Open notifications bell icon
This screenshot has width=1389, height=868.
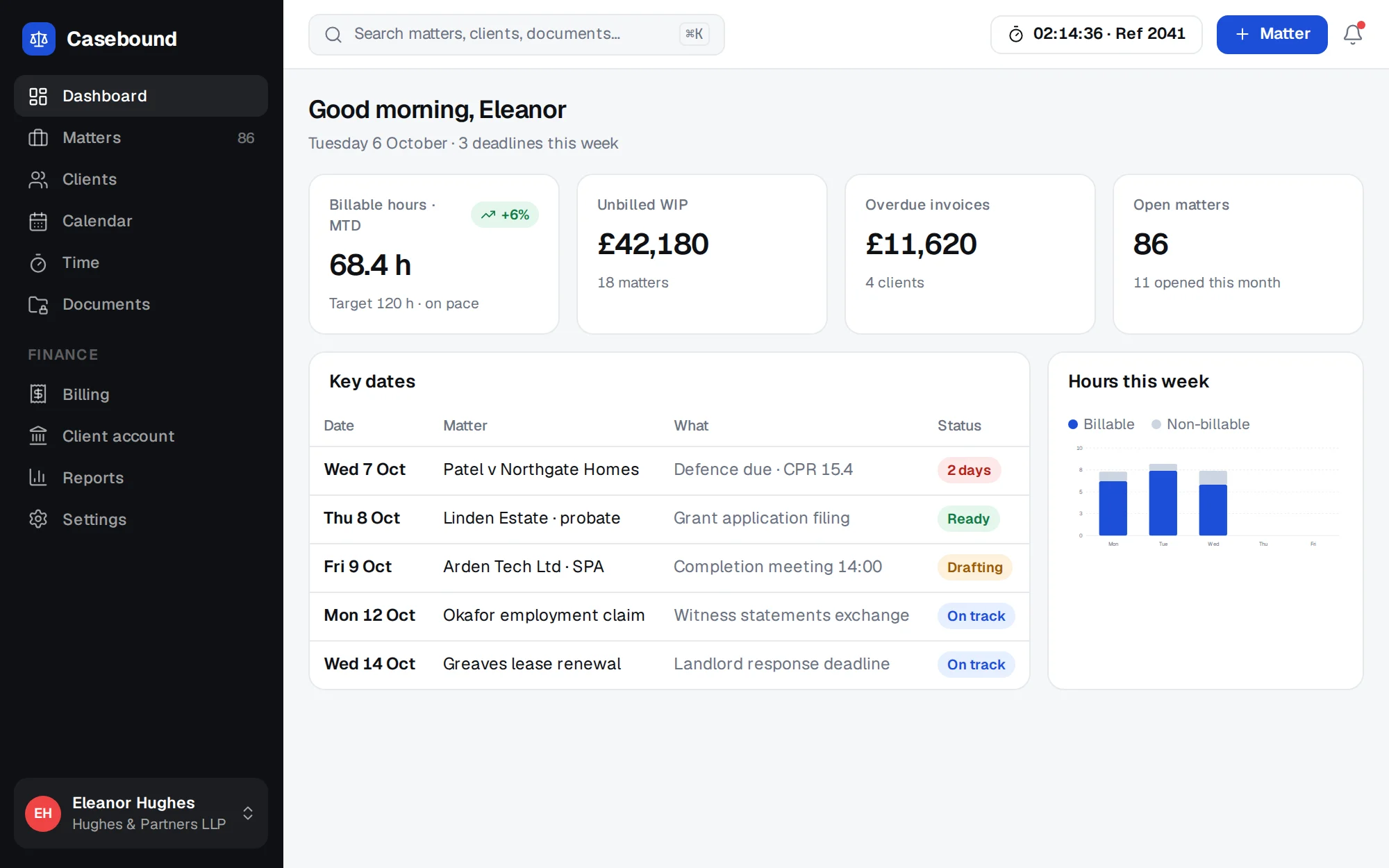[1353, 34]
